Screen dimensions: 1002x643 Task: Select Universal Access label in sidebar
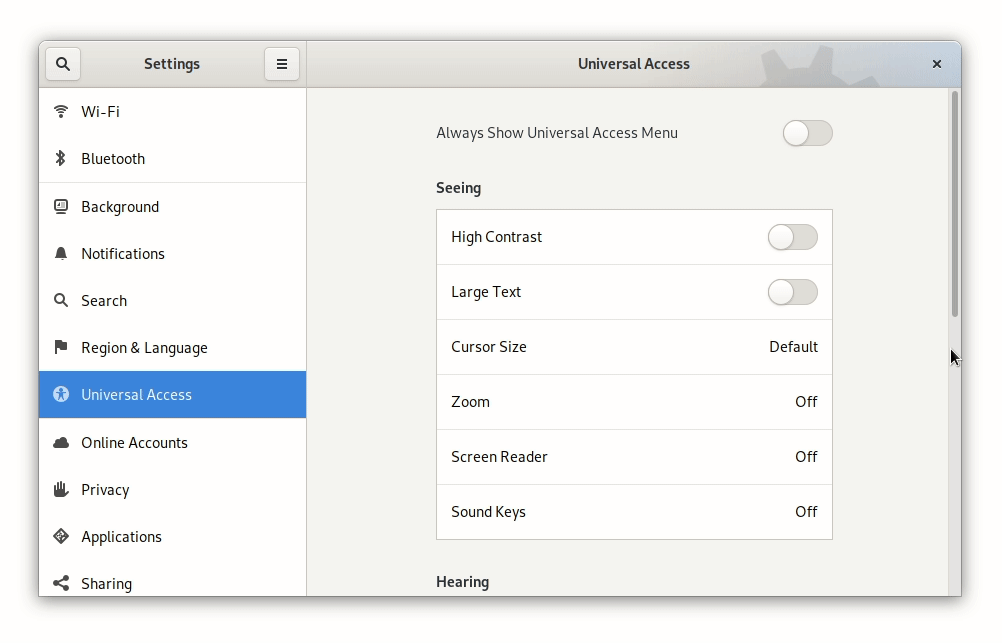click(136, 395)
